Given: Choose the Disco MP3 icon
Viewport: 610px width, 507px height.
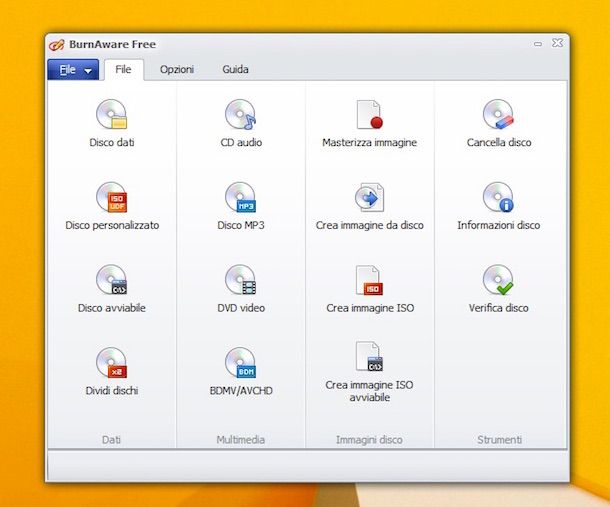Looking at the screenshot, I should (x=240, y=197).
